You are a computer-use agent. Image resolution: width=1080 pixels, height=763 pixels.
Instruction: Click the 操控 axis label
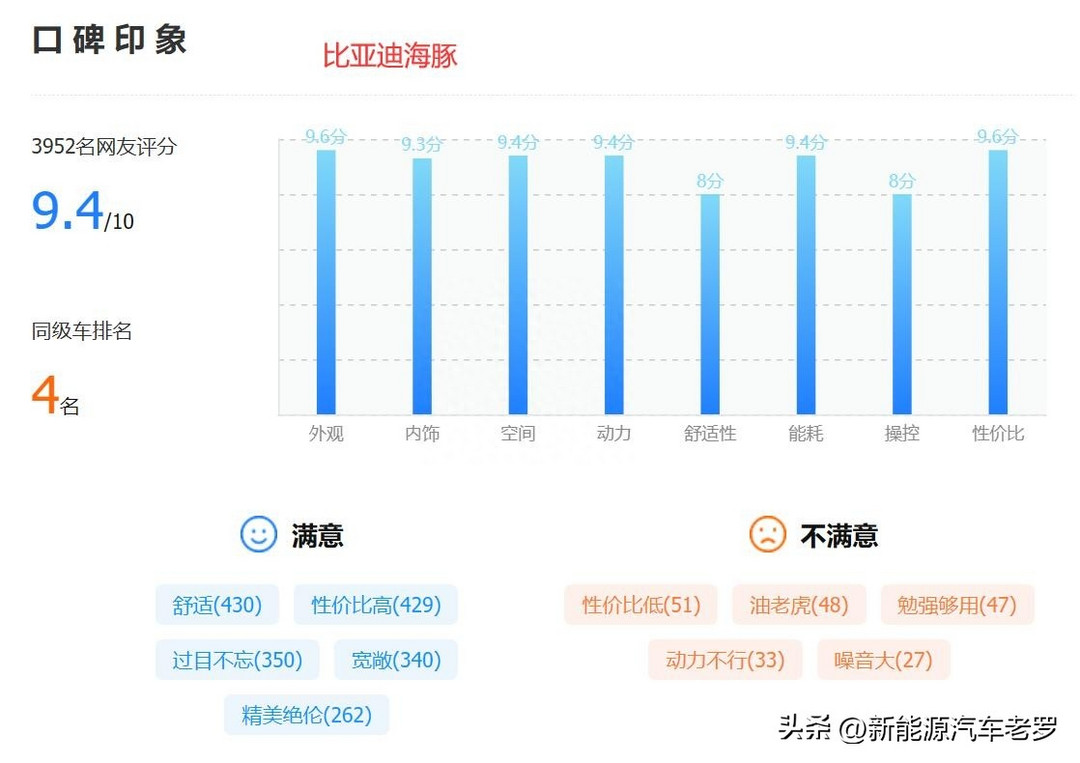pos(902,433)
